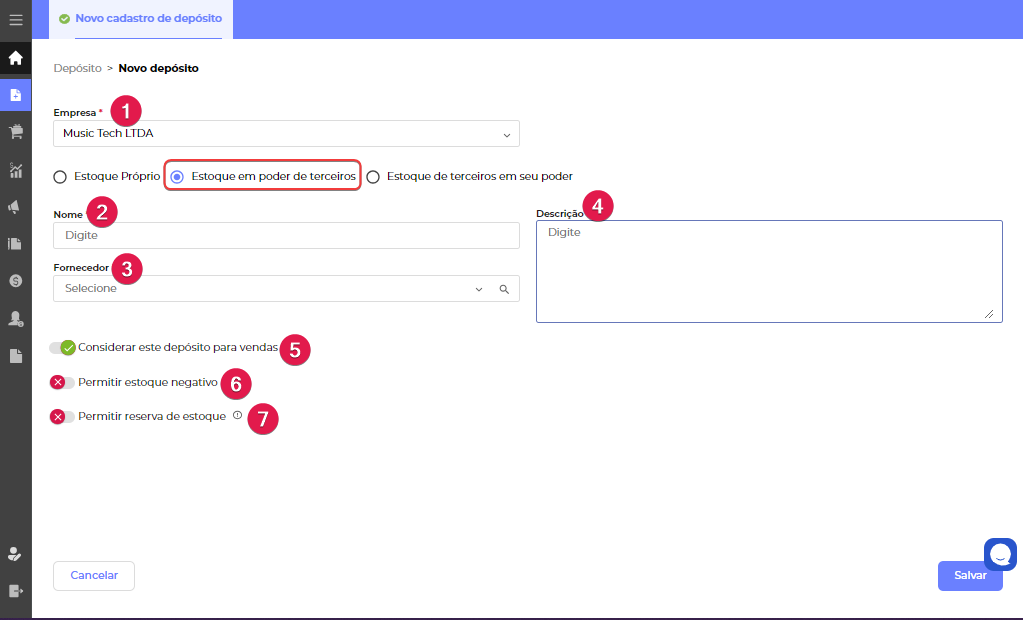Go to the home icon in sidebar
Image resolution: width=1023 pixels, height=620 pixels.
[x=15, y=57]
